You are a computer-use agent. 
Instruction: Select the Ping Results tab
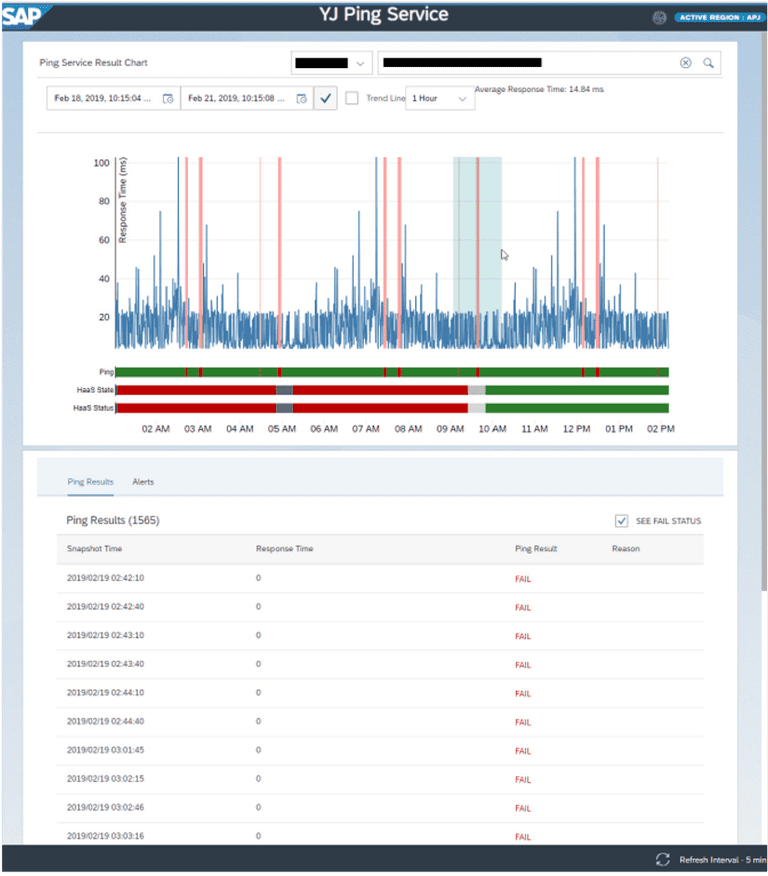[90, 482]
